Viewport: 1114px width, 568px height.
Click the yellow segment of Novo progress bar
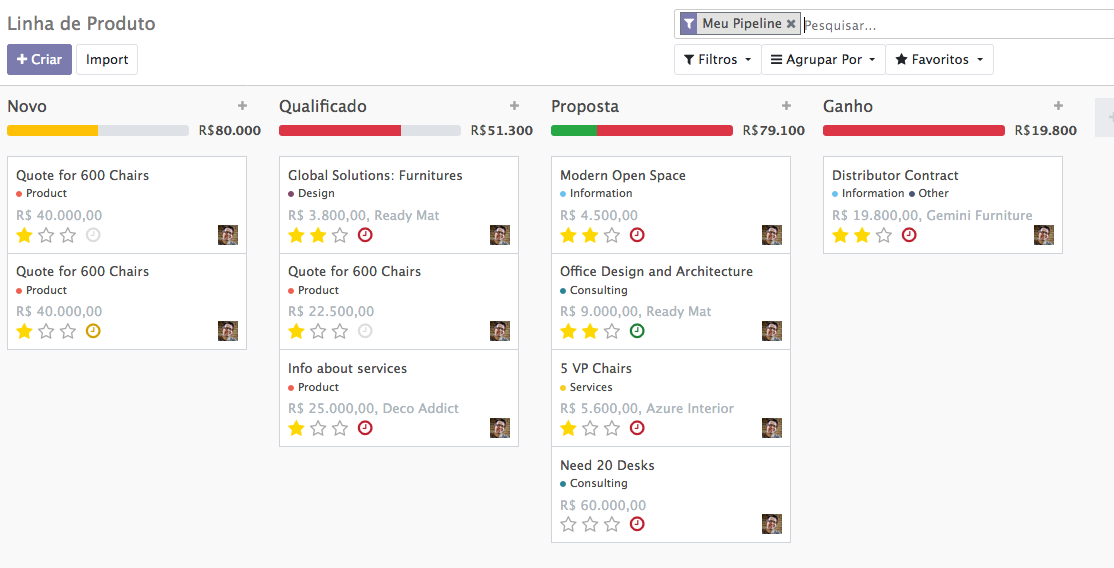tap(53, 131)
